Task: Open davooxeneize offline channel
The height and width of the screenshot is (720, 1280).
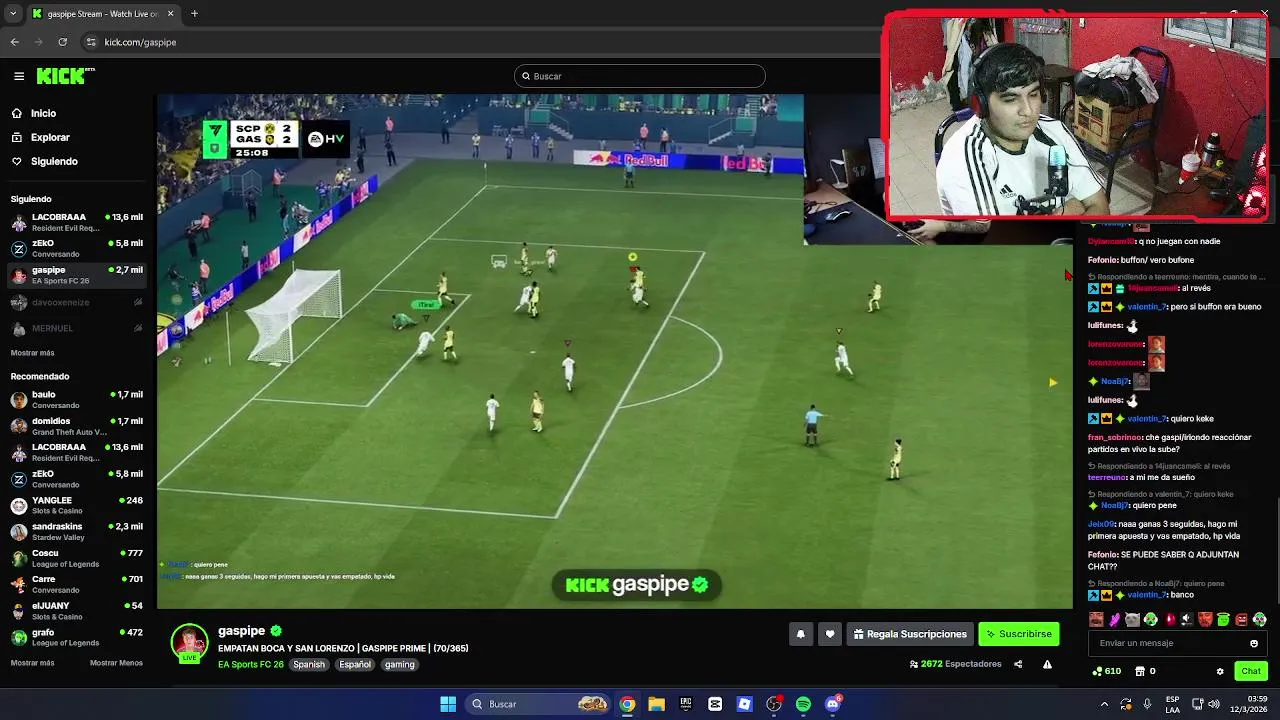Action: [x=76, y=302]
